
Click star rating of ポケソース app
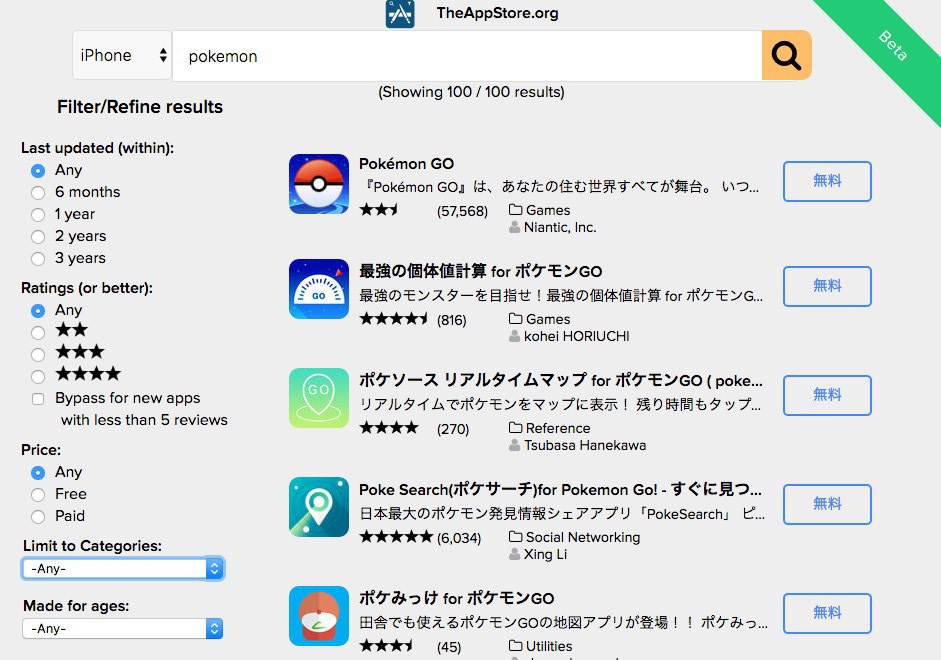click(389, 428)
